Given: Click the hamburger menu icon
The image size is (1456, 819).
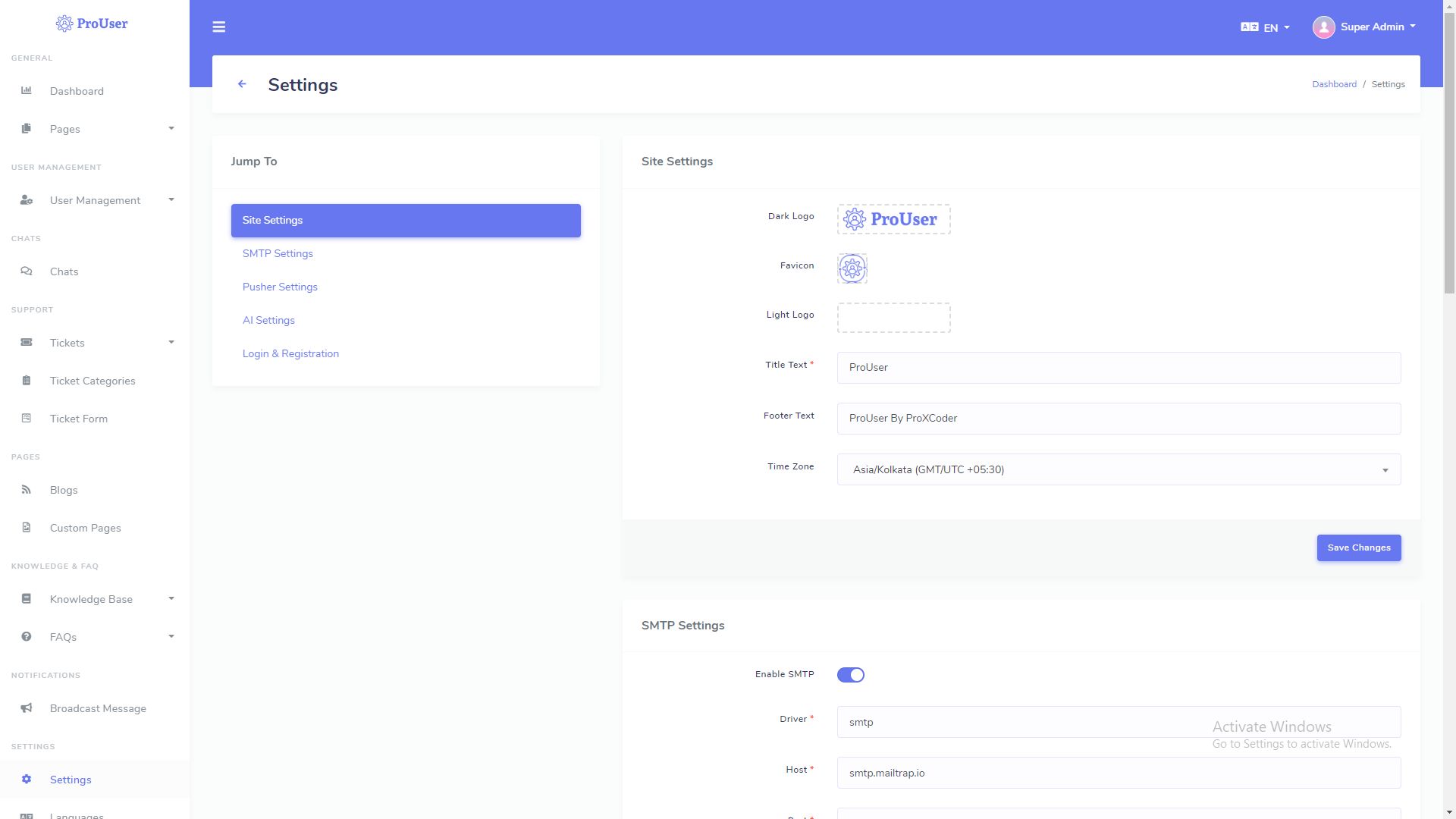Looking at the screenshot, I should point(218,27).
